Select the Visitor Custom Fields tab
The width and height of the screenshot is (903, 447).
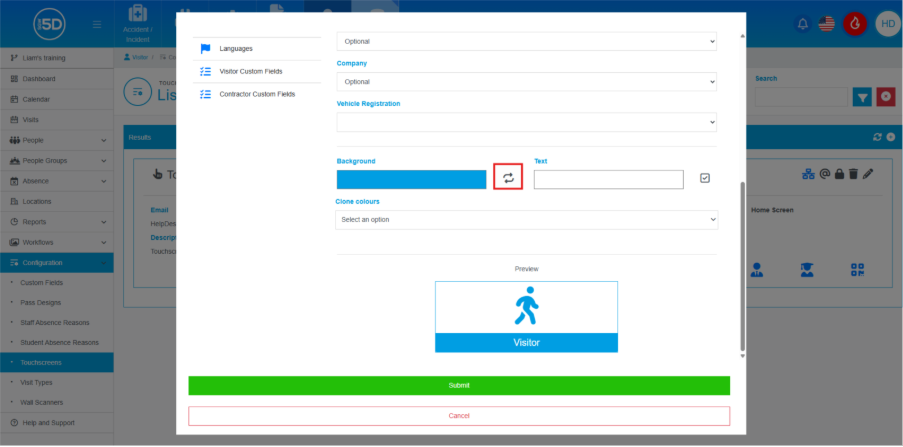tap(257, 71)
